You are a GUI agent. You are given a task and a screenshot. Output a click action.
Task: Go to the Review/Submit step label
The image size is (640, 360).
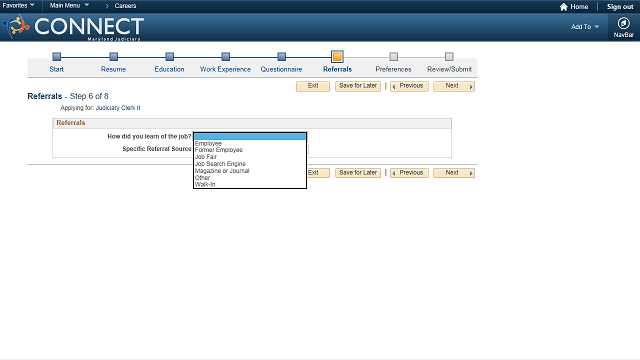(449, 69)
